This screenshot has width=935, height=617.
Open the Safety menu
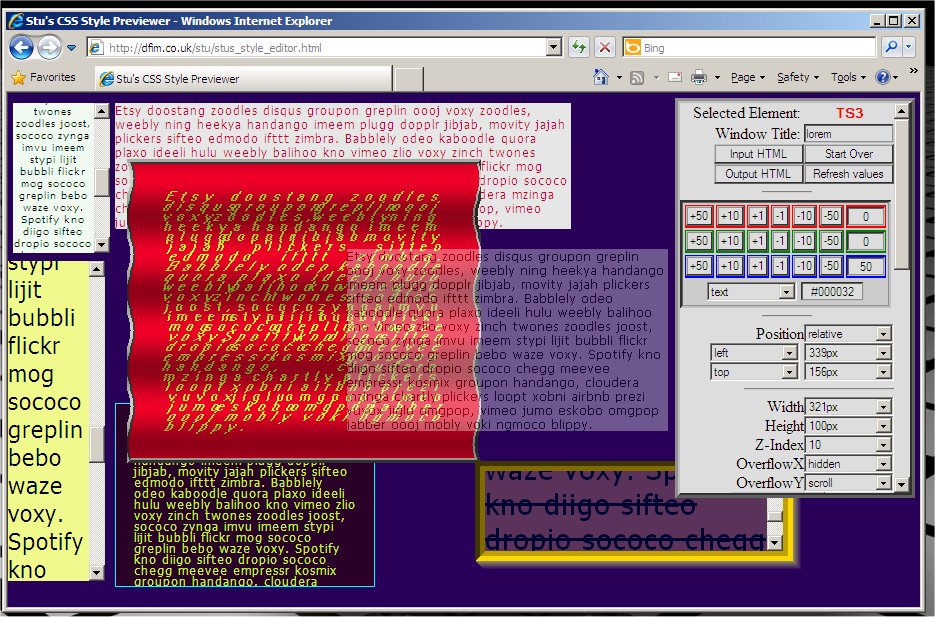797,77
